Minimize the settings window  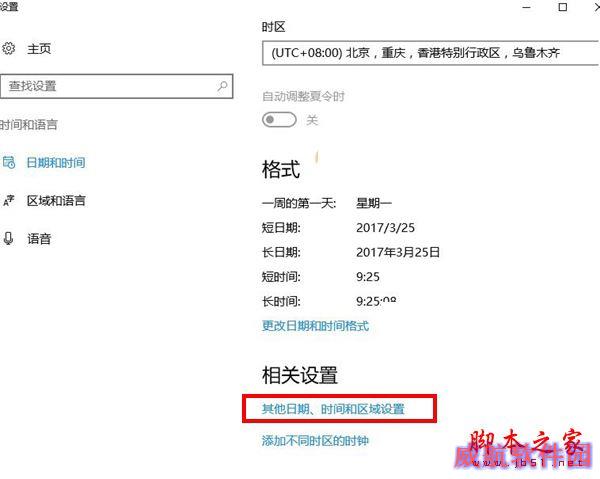[527, 7]
